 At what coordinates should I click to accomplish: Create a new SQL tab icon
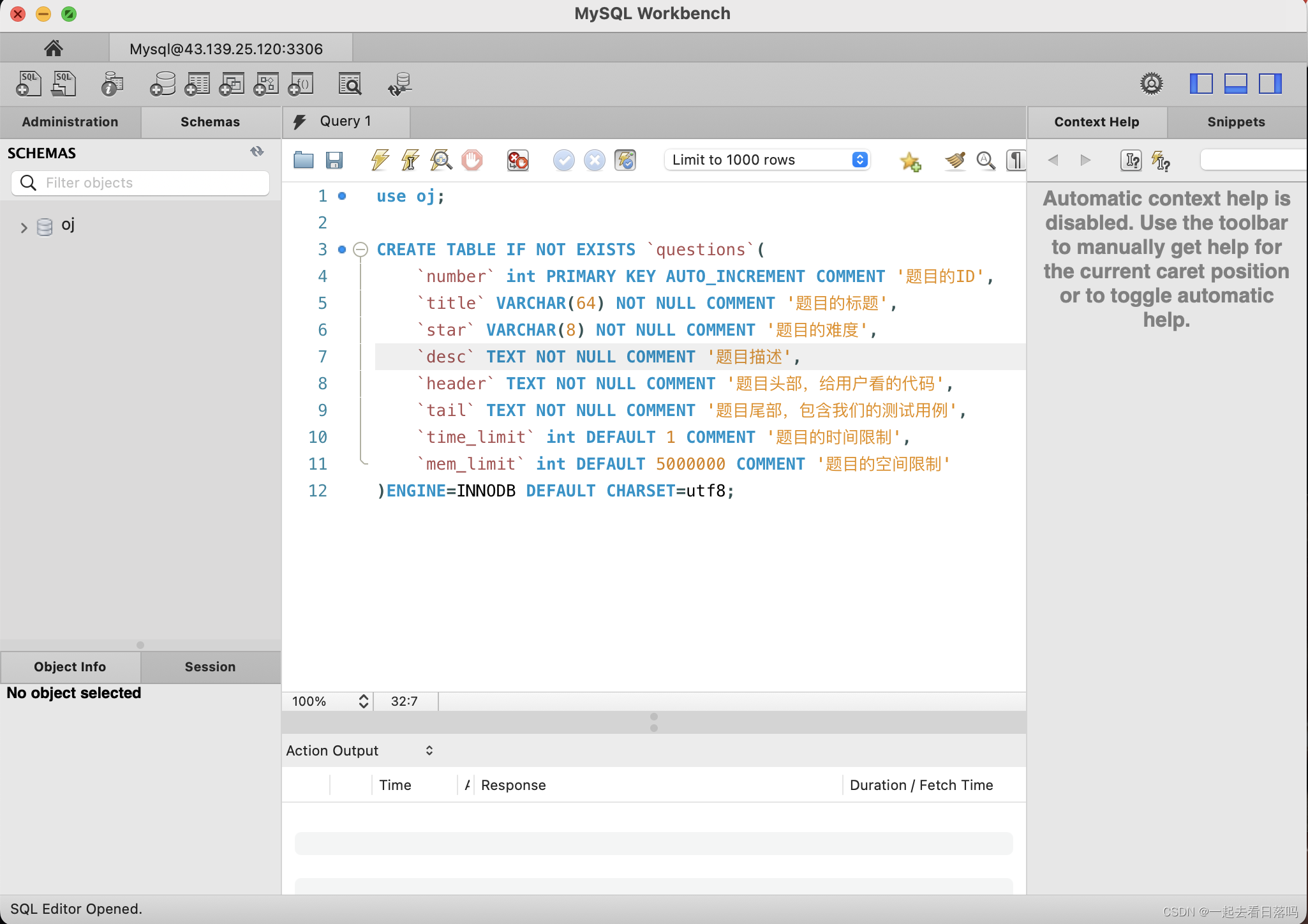(29, 84)
